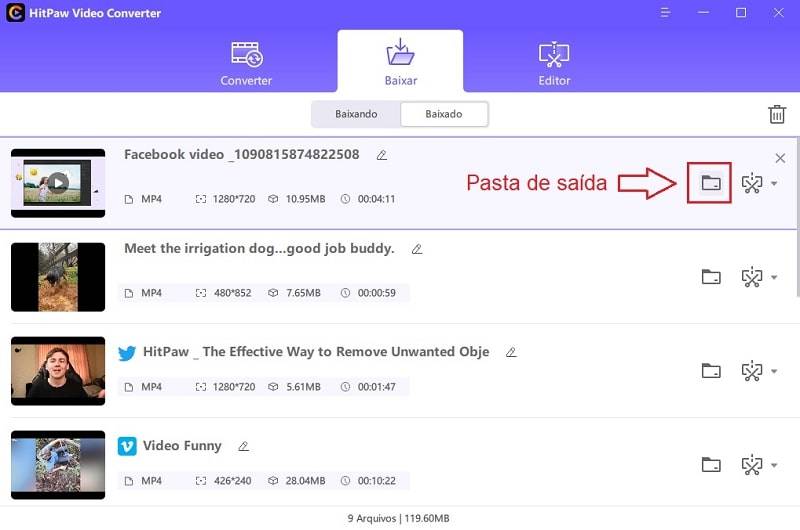Select title 'HitPaw _ The Effective Way to Remove Unwanted Obje'
This screenshot has width=800, height=530.
click(316, 351)
